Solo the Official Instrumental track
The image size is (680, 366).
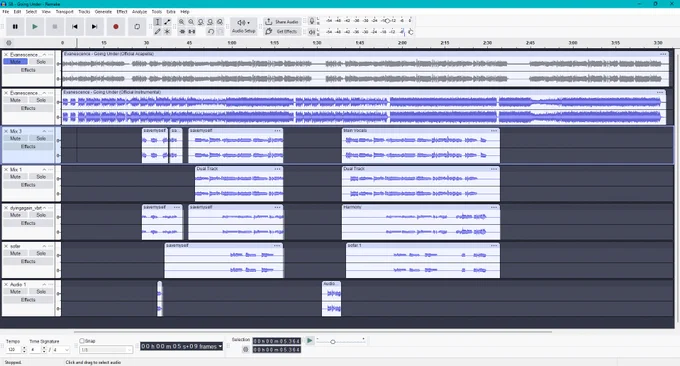[x=41, y=100]
